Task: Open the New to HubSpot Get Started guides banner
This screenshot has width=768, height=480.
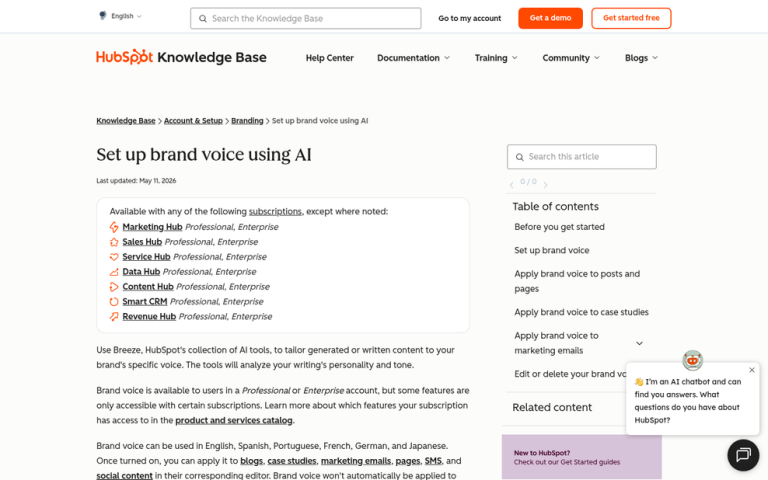Action: pyautogui.click(x=581, y=457)
